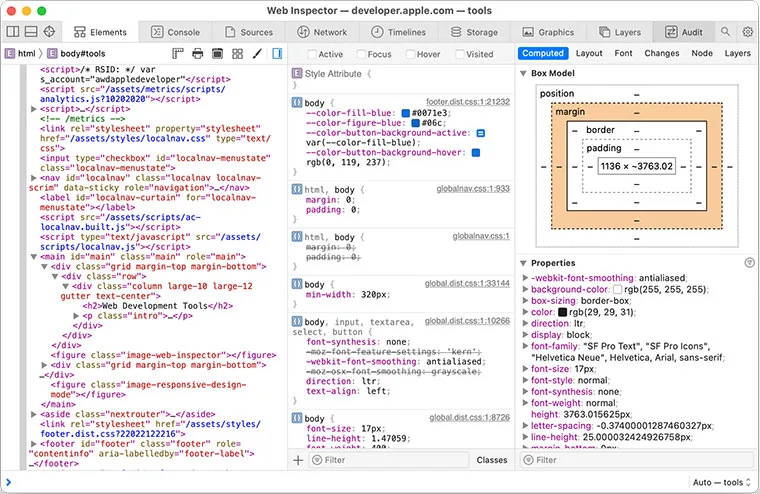Check the Hover pseudo-class checkbox
Viewport: 760px width, 494px height.
click(408, 54)
